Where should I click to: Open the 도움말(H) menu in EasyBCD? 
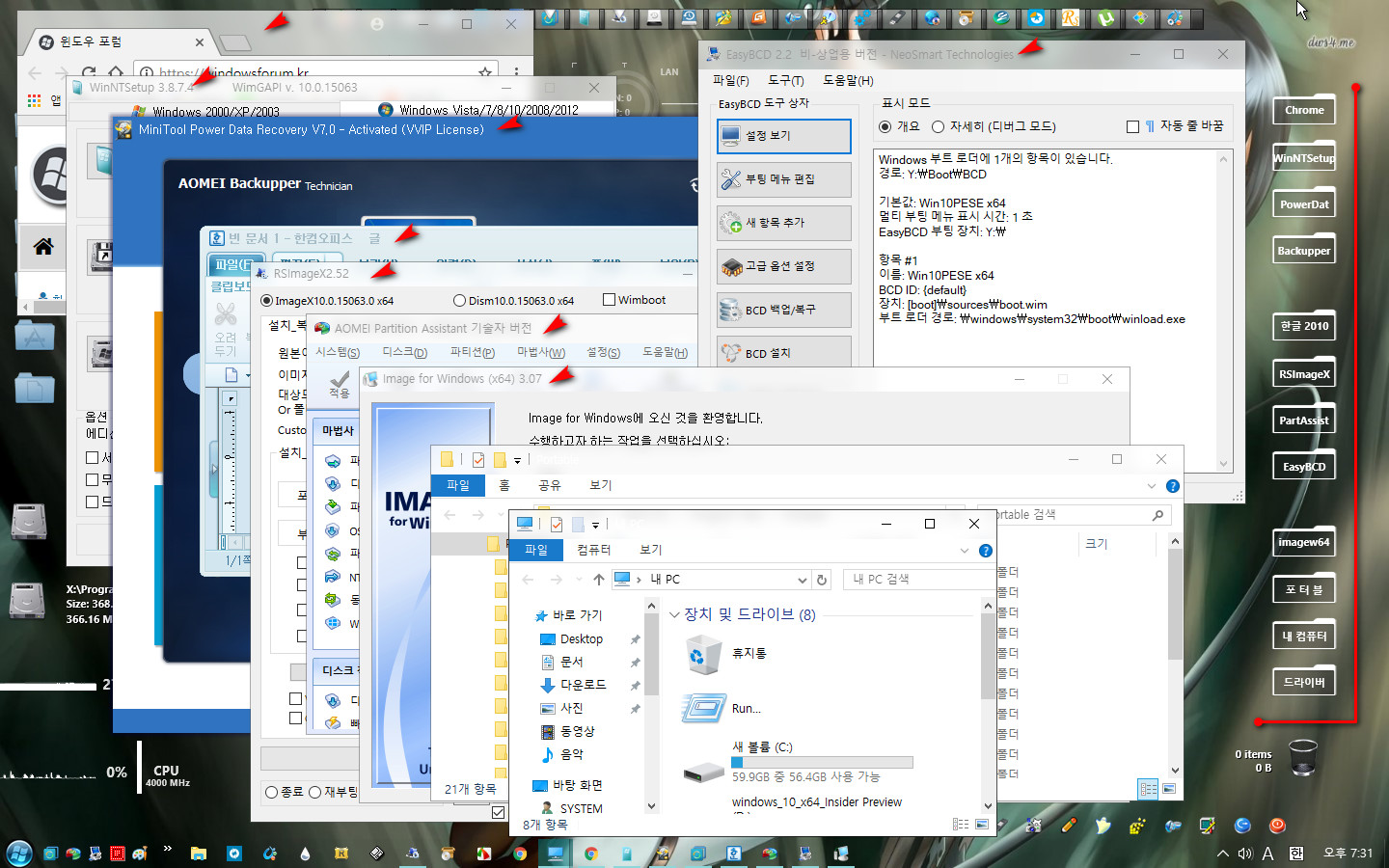pos(848,81)
